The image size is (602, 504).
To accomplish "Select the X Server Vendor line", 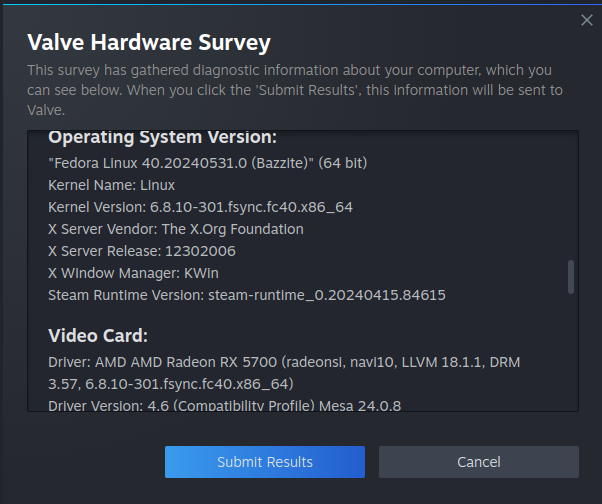I will click(x=175, y=229).
